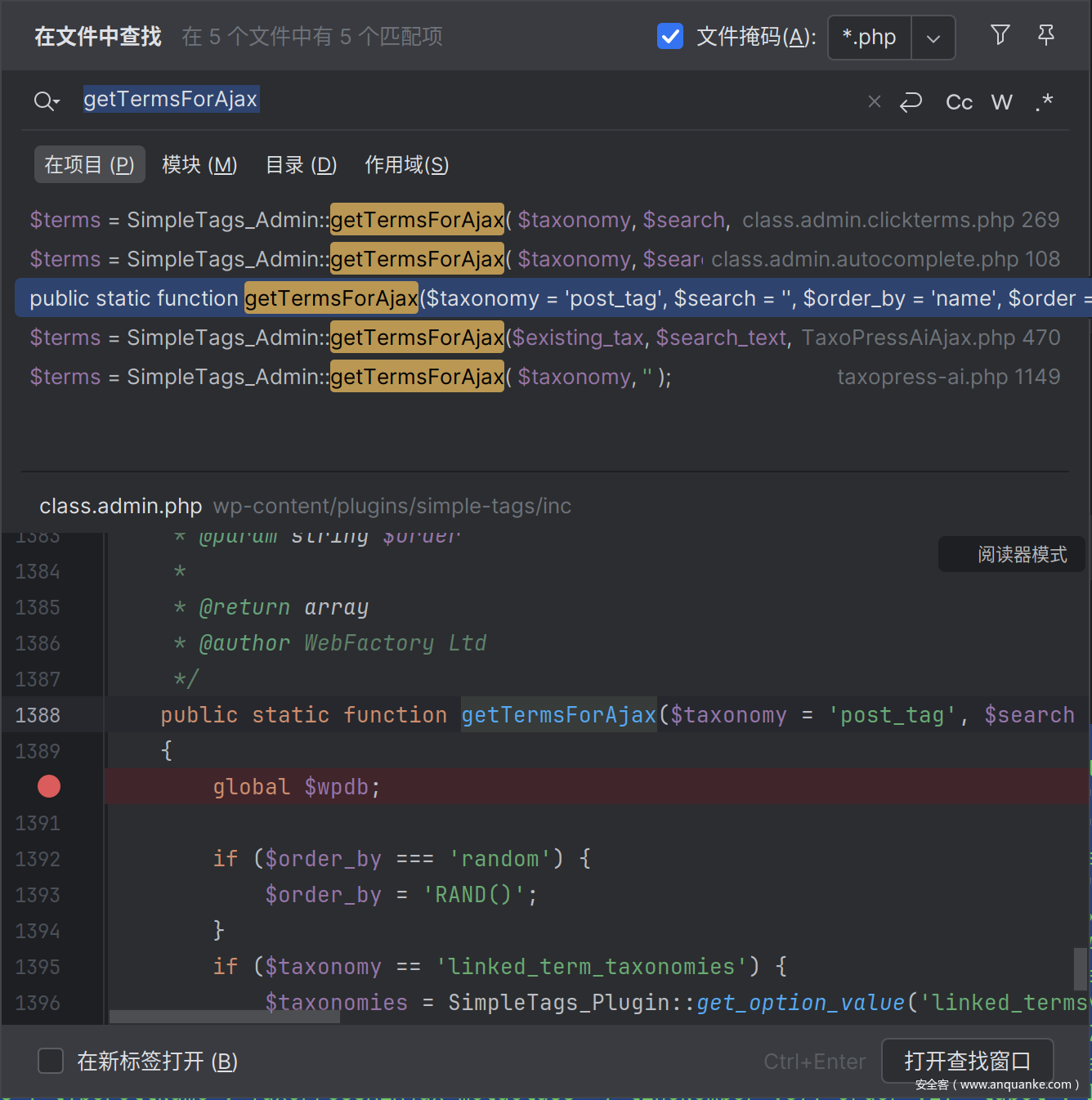Clear the search text with X icon

874,101
